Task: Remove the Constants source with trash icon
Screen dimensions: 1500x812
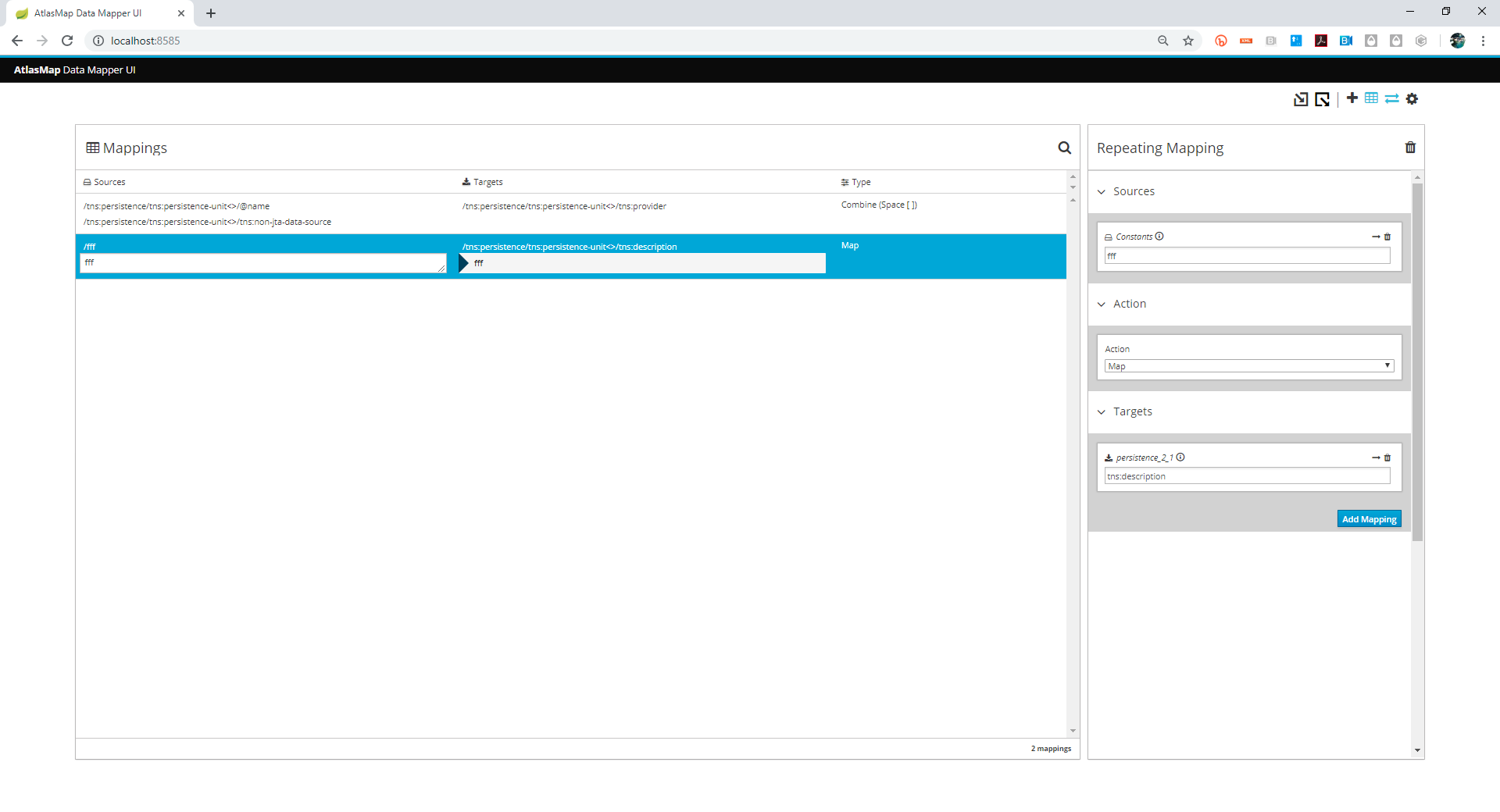Action: [x=1387, y=237]
